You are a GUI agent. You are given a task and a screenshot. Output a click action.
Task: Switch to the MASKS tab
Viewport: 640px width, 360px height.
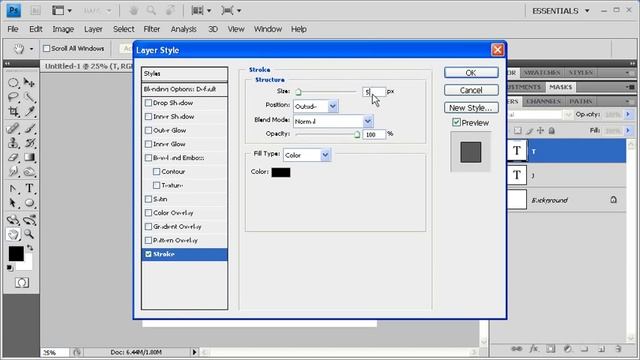560,87
